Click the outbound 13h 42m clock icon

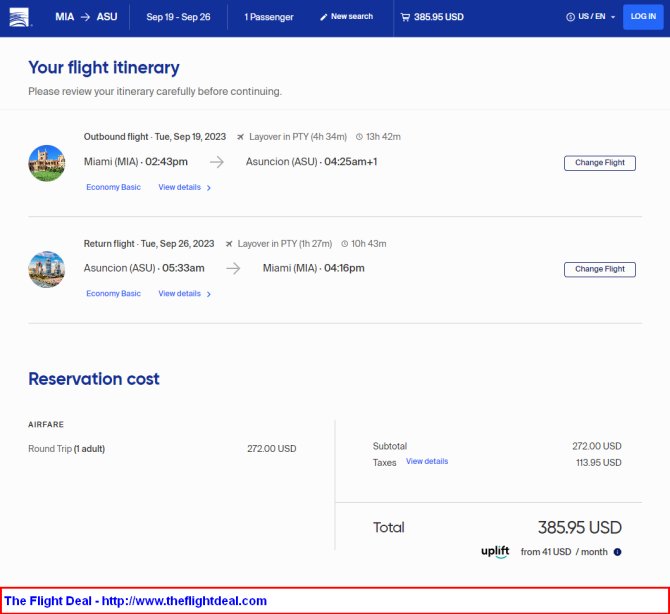(x=359, y=137)
